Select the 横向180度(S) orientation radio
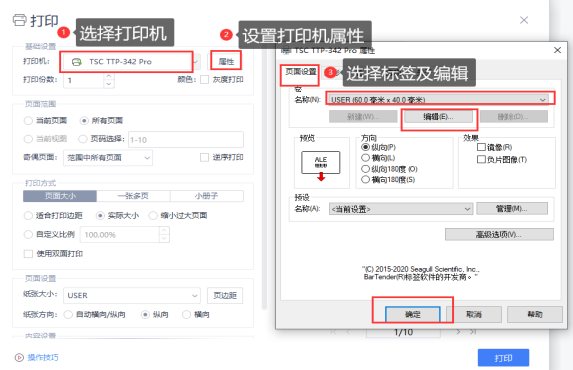 [x=365, y=180]
